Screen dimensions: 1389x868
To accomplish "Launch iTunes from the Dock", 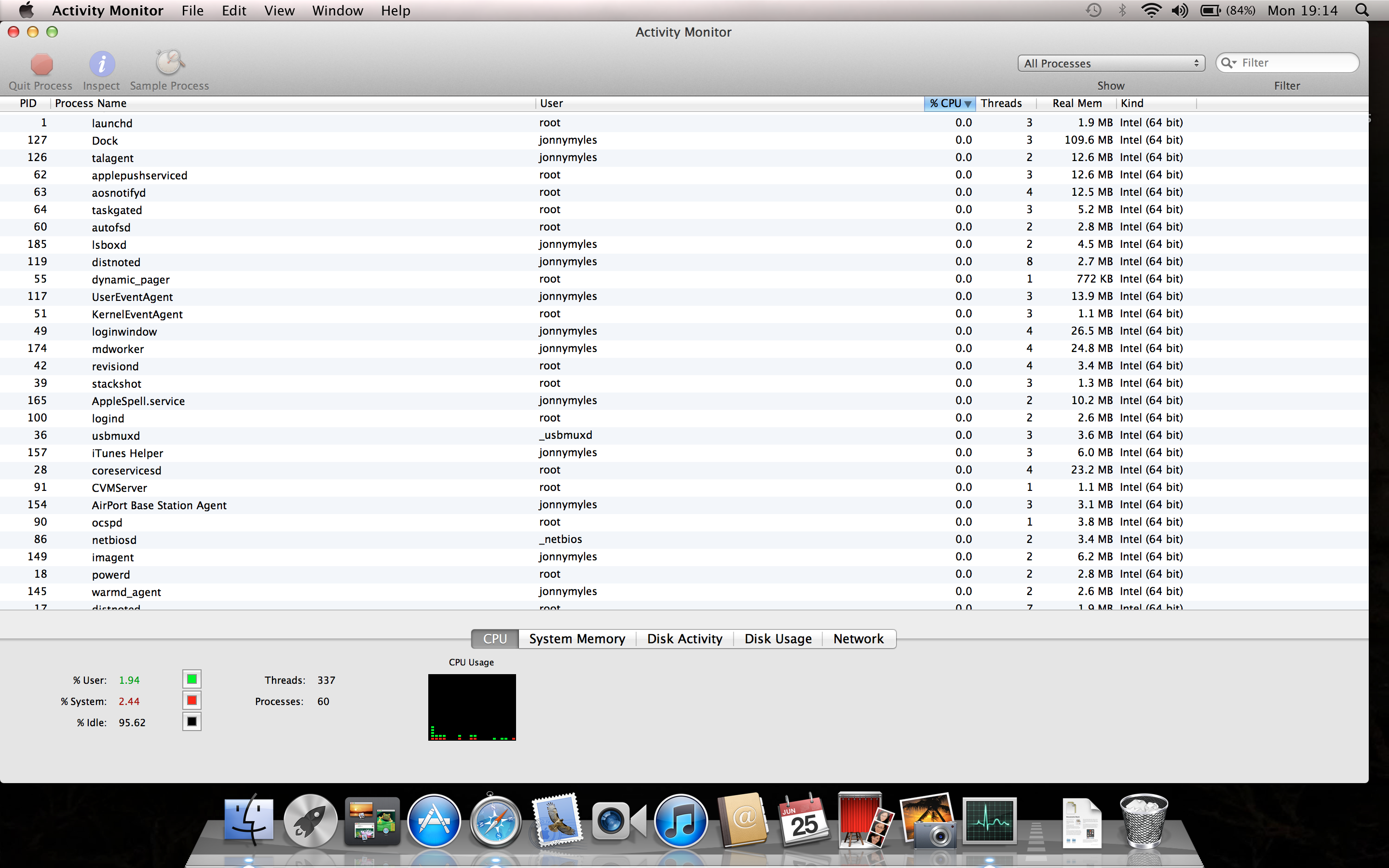I will (x=681, y=821).
